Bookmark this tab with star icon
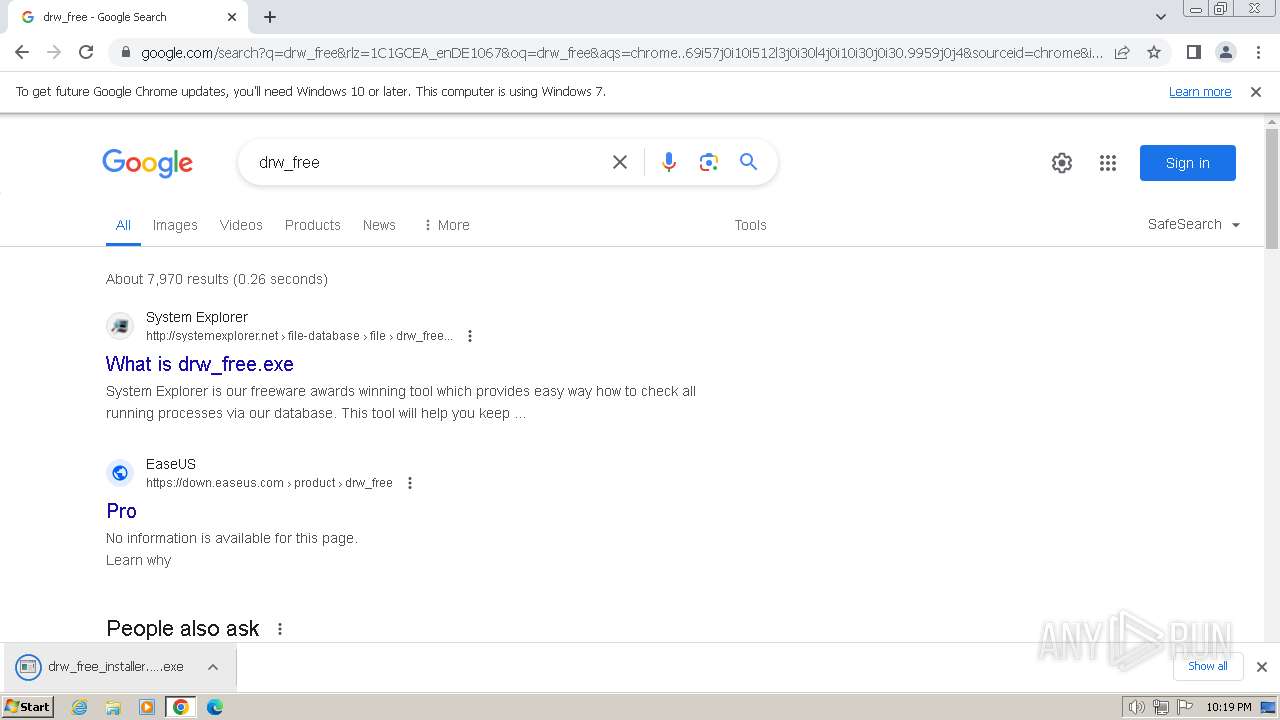 pyautogui.click(x=1154, y=52)
